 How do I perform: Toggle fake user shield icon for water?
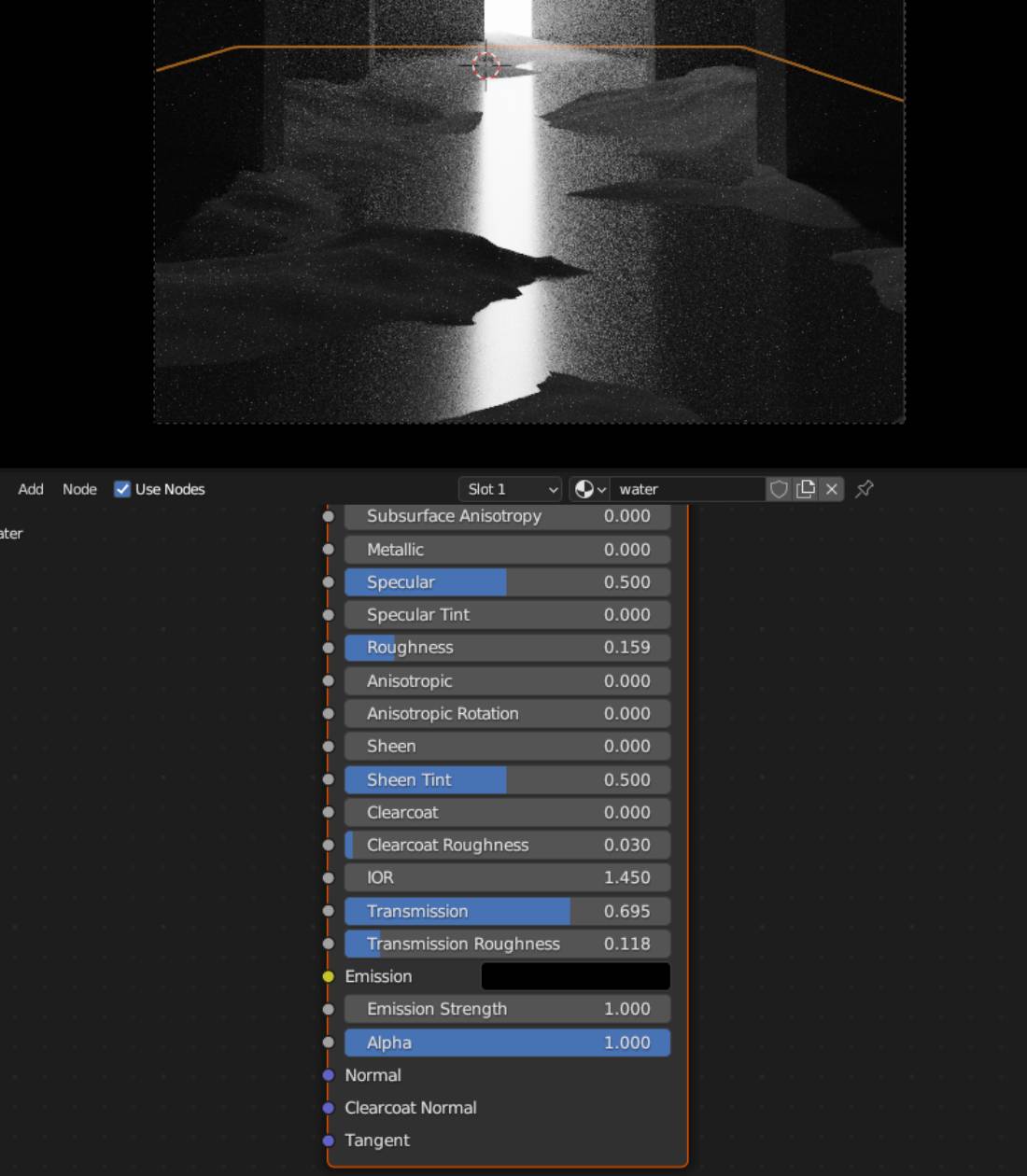pos(779,489)
